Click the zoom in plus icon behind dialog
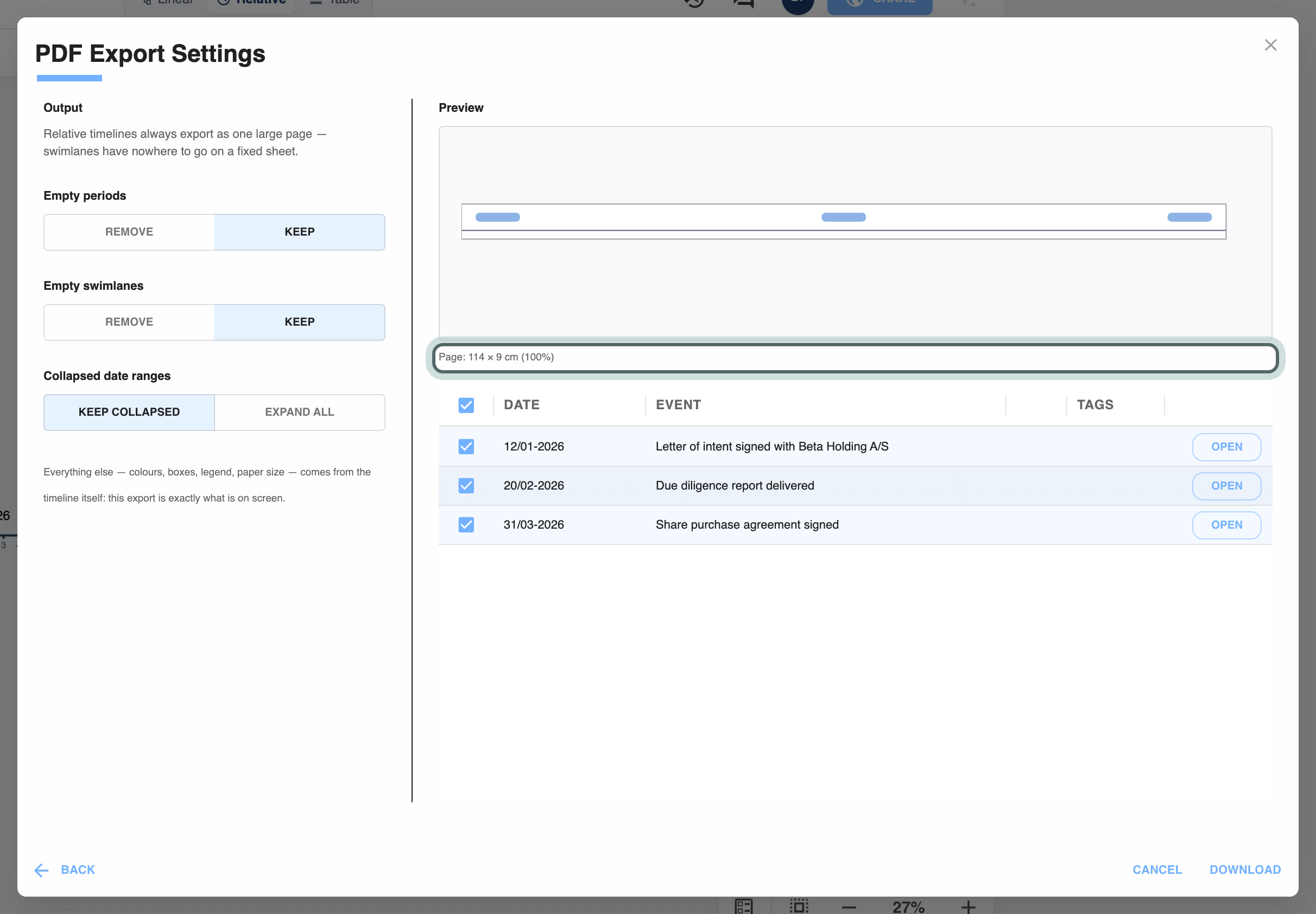 (968, 907)
